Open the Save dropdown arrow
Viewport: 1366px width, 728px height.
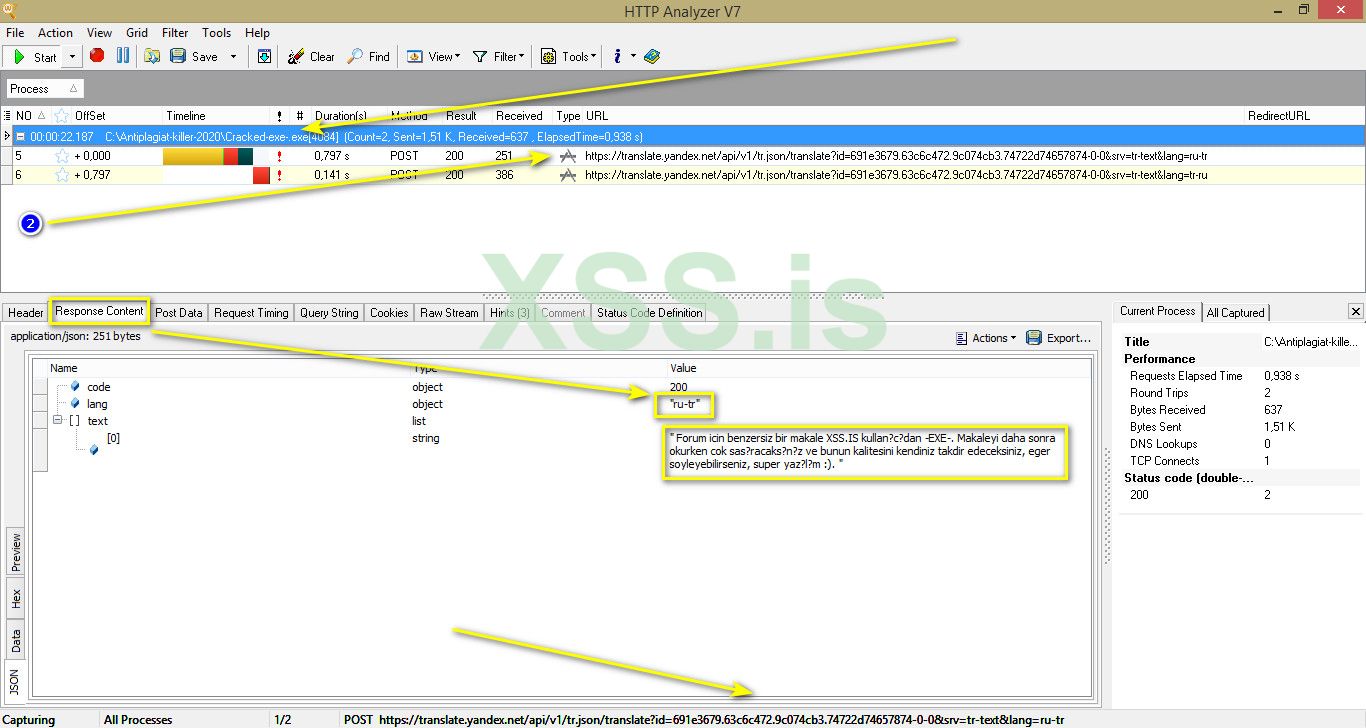pos(234,57)
